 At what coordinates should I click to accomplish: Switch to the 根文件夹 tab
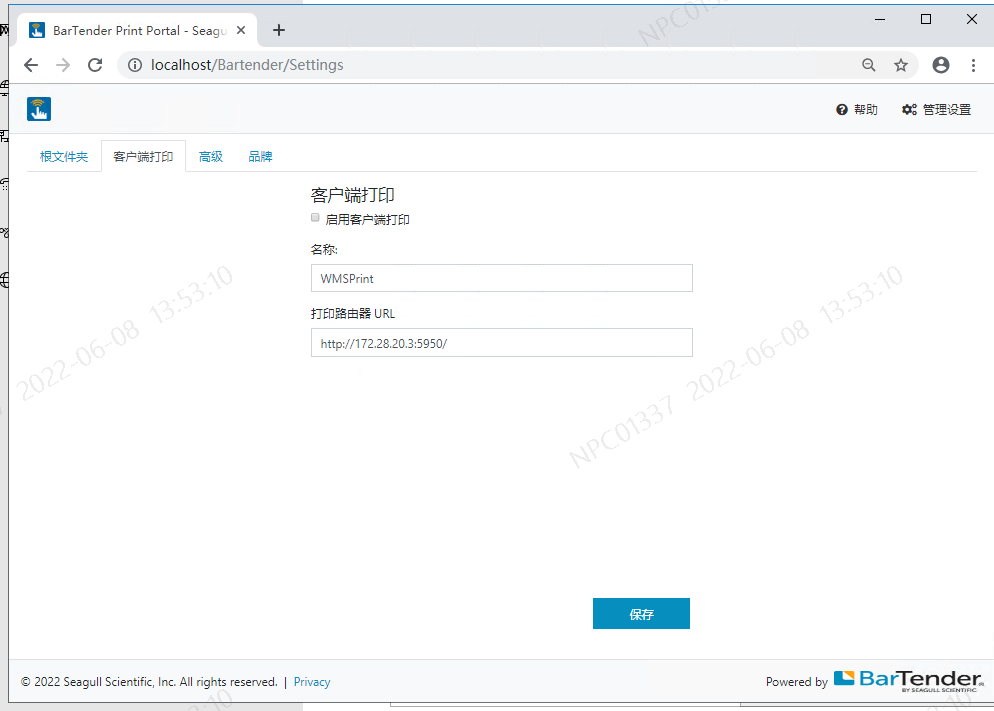point(63,156)
